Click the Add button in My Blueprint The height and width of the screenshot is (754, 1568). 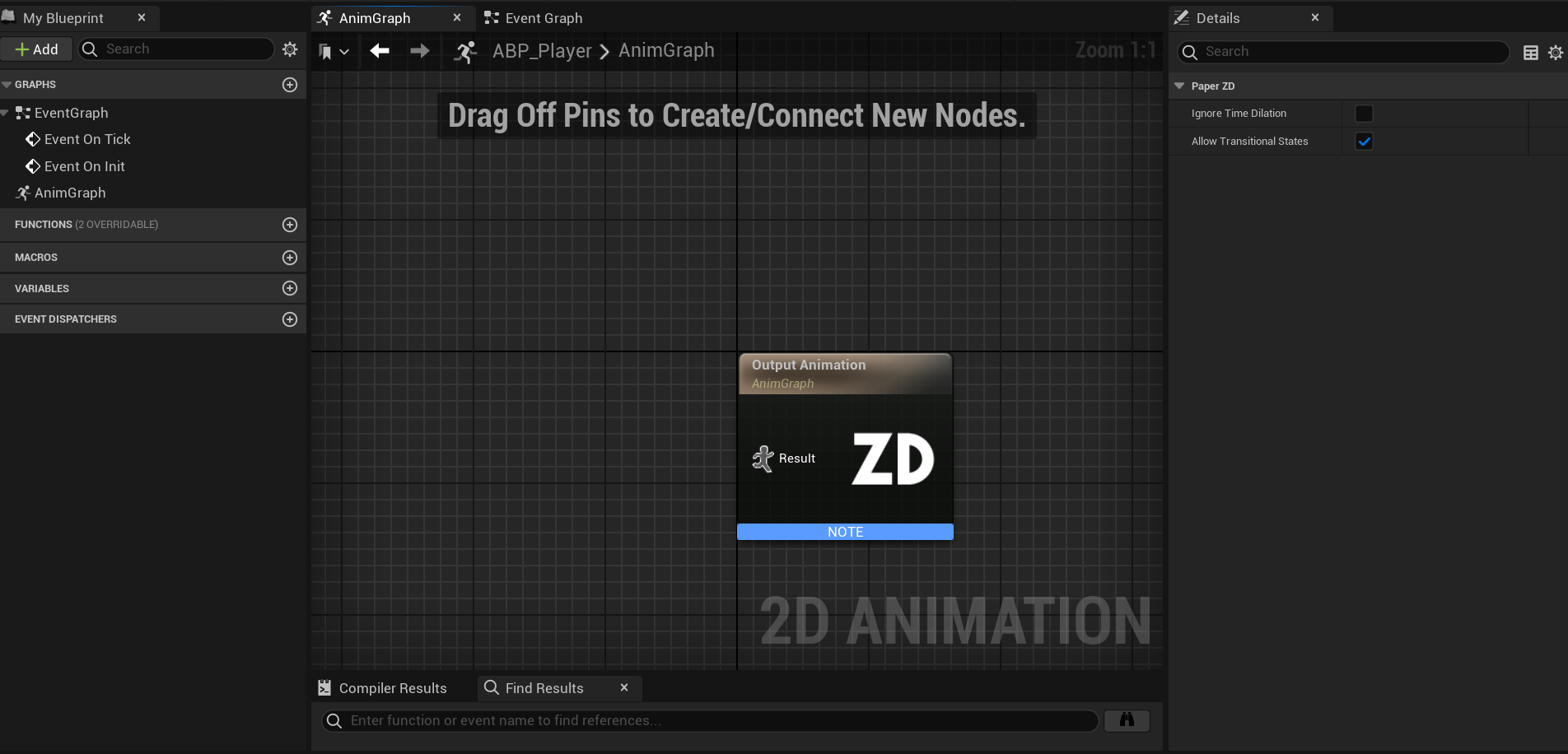click(x=36, y=49)
